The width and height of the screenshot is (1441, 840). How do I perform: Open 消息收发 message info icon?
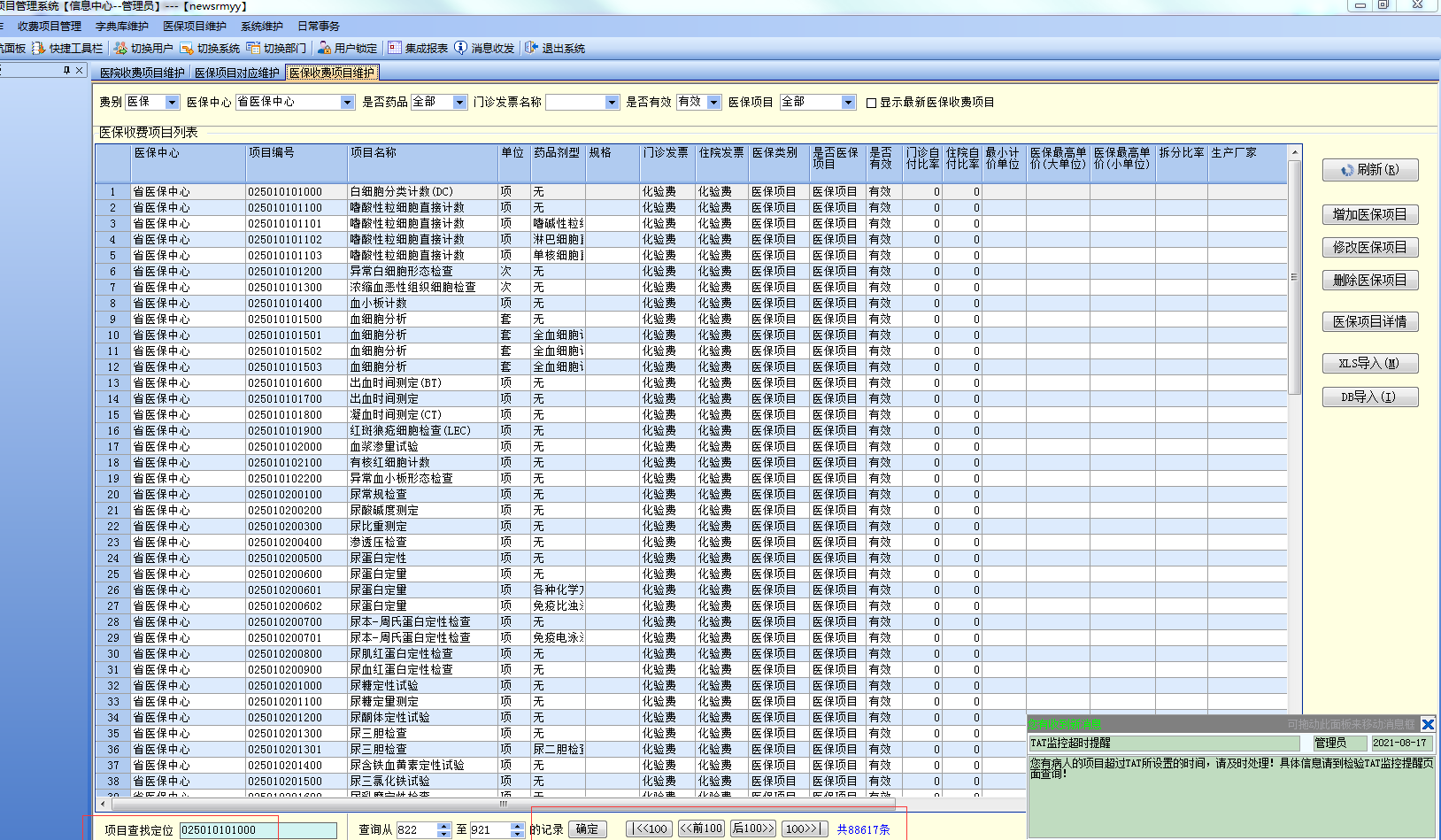tap(460, 48)
